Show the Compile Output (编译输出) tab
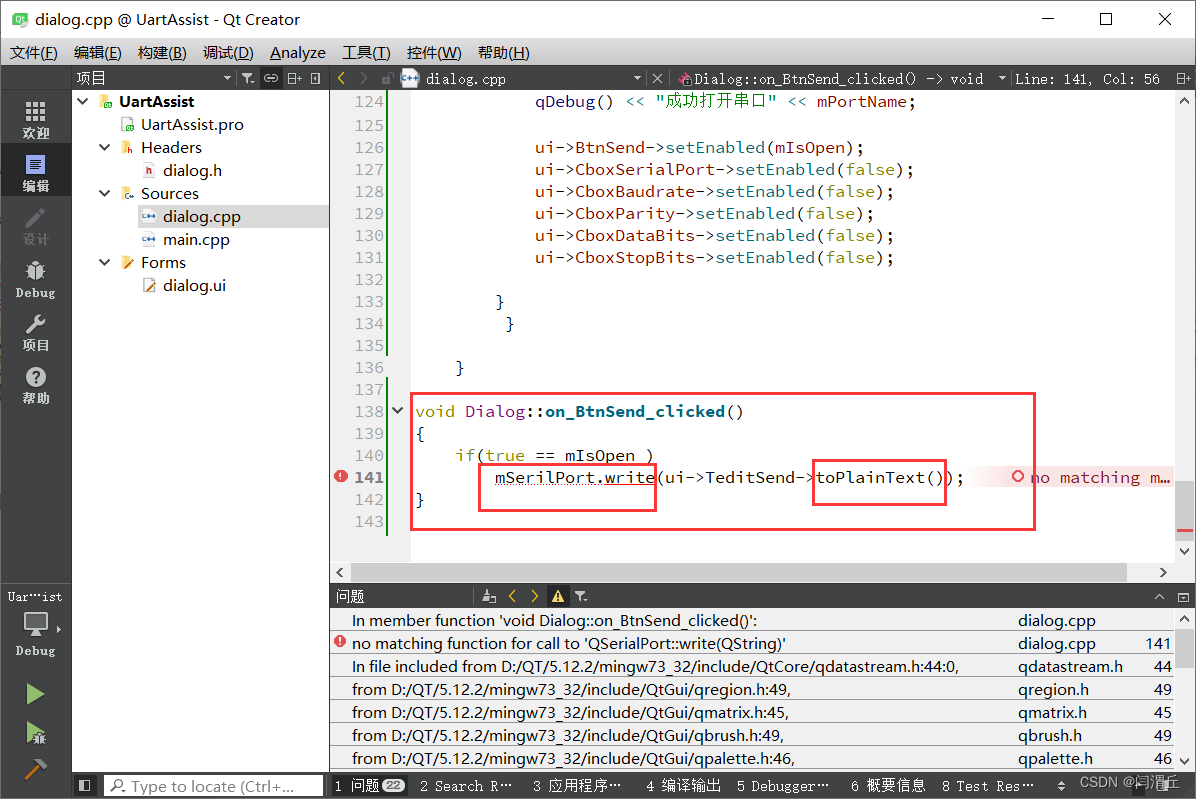Image resolution: width=1196 pixels, height=799 pixels. (683, 785)
